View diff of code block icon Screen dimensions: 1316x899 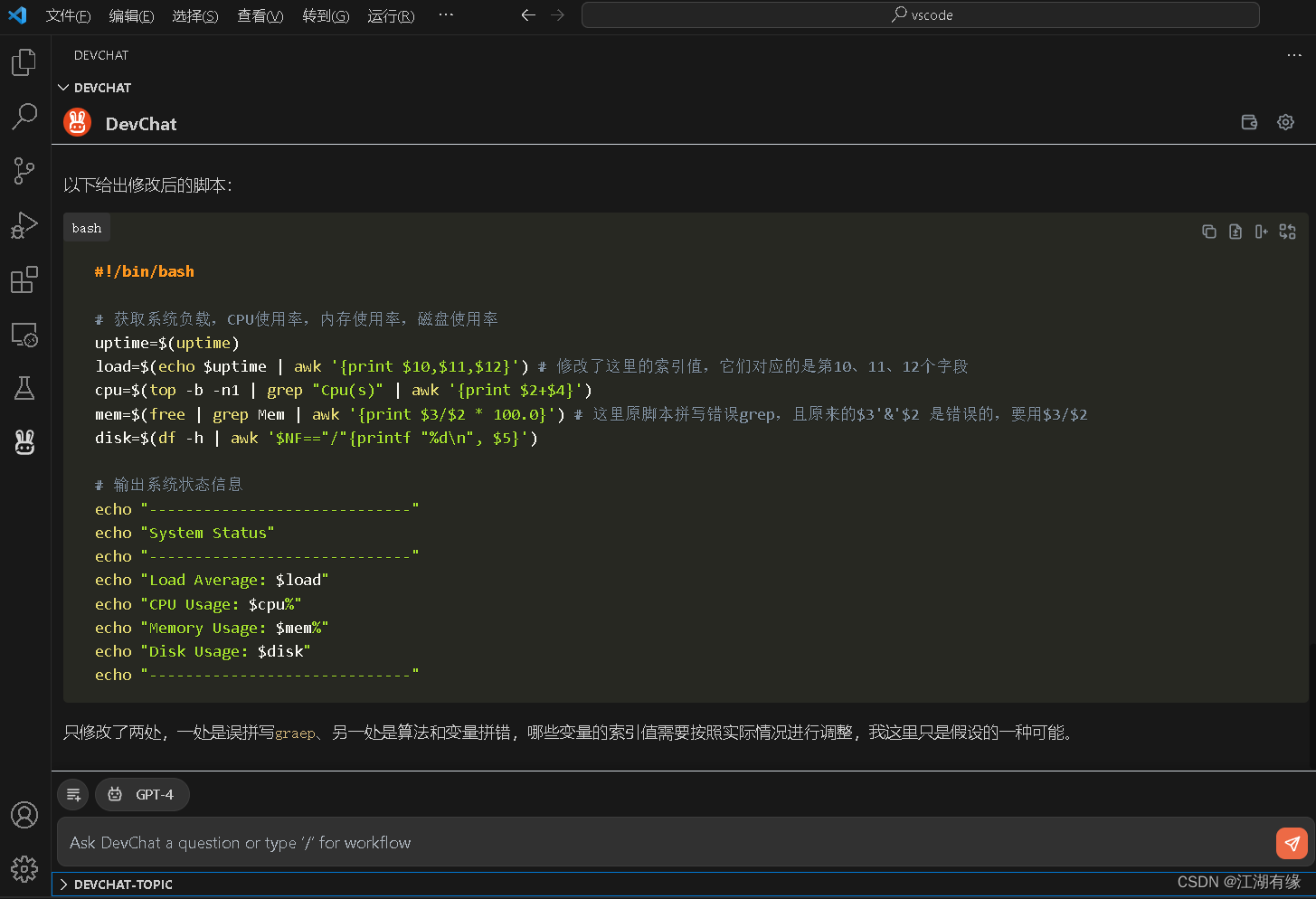[x=1288, y=232]
